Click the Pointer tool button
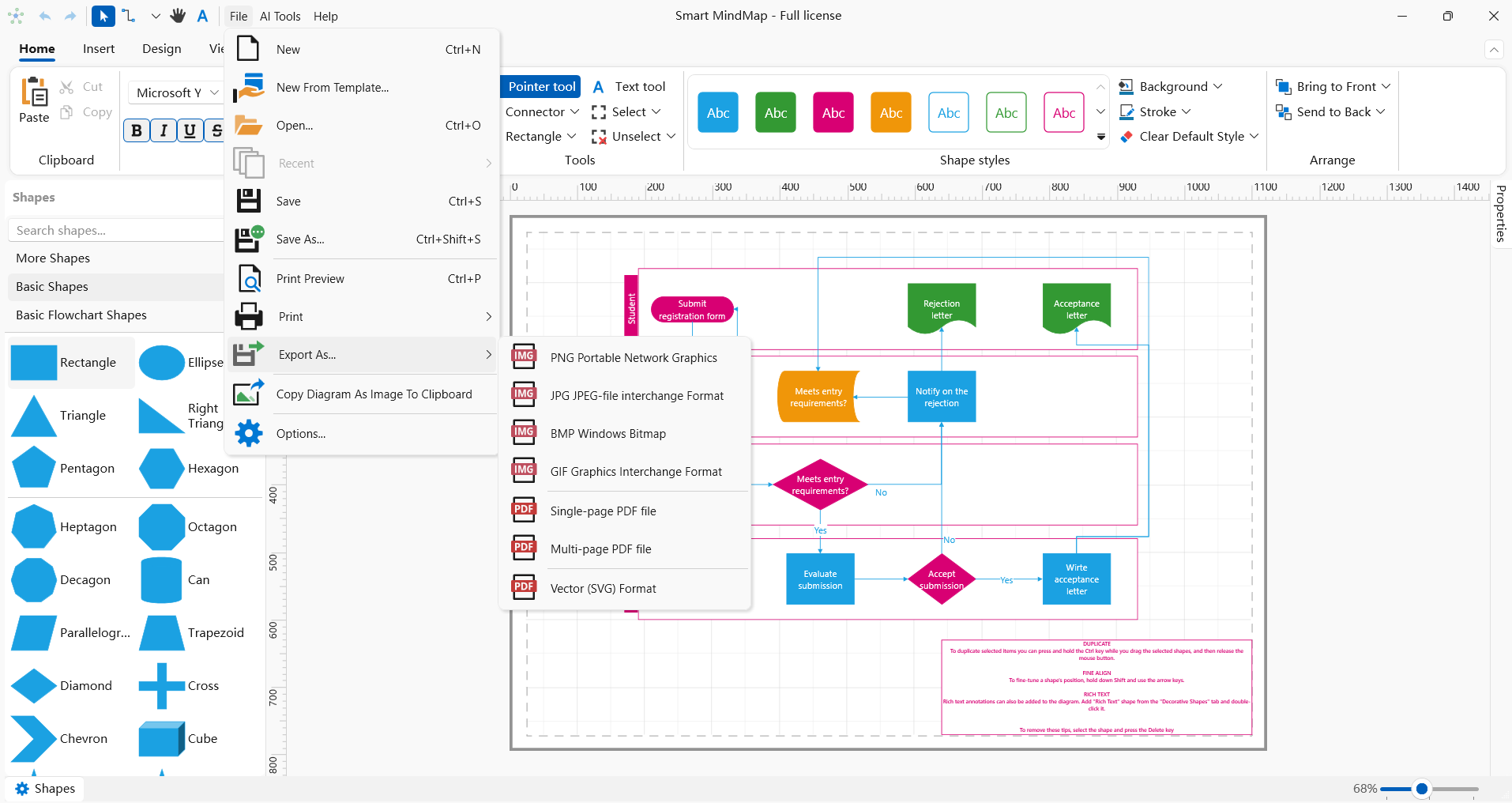1512x803 pixels. coord(541,86)
